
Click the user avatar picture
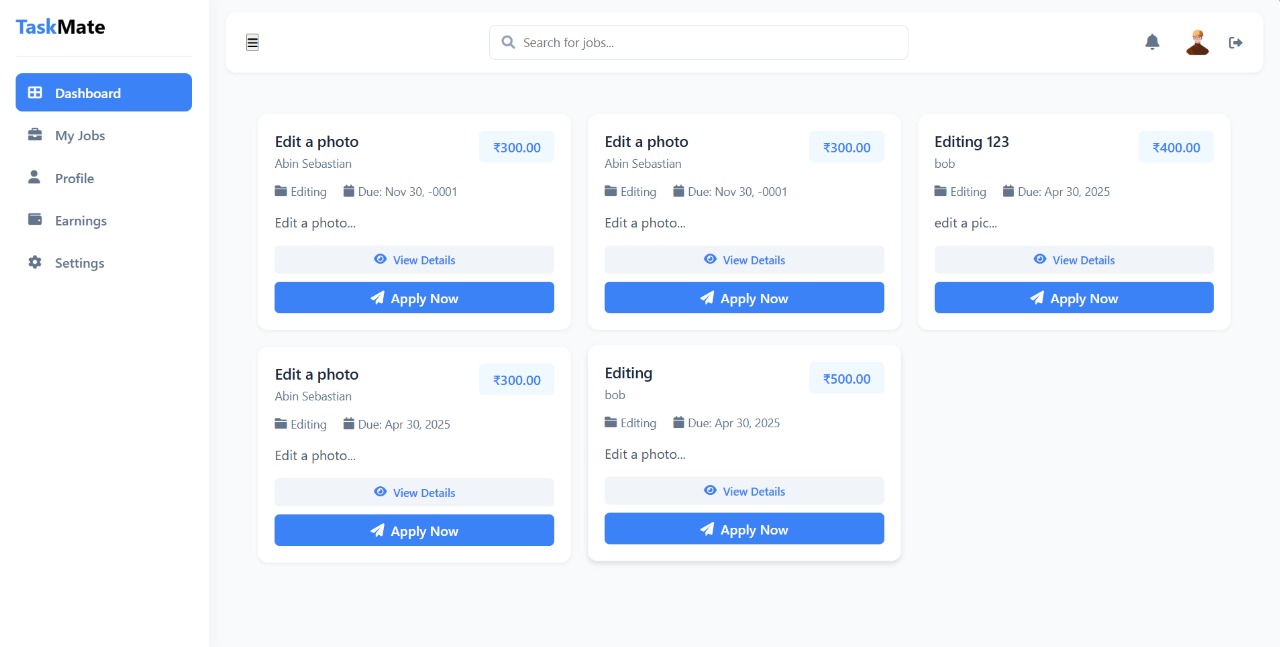[1197, 42]
